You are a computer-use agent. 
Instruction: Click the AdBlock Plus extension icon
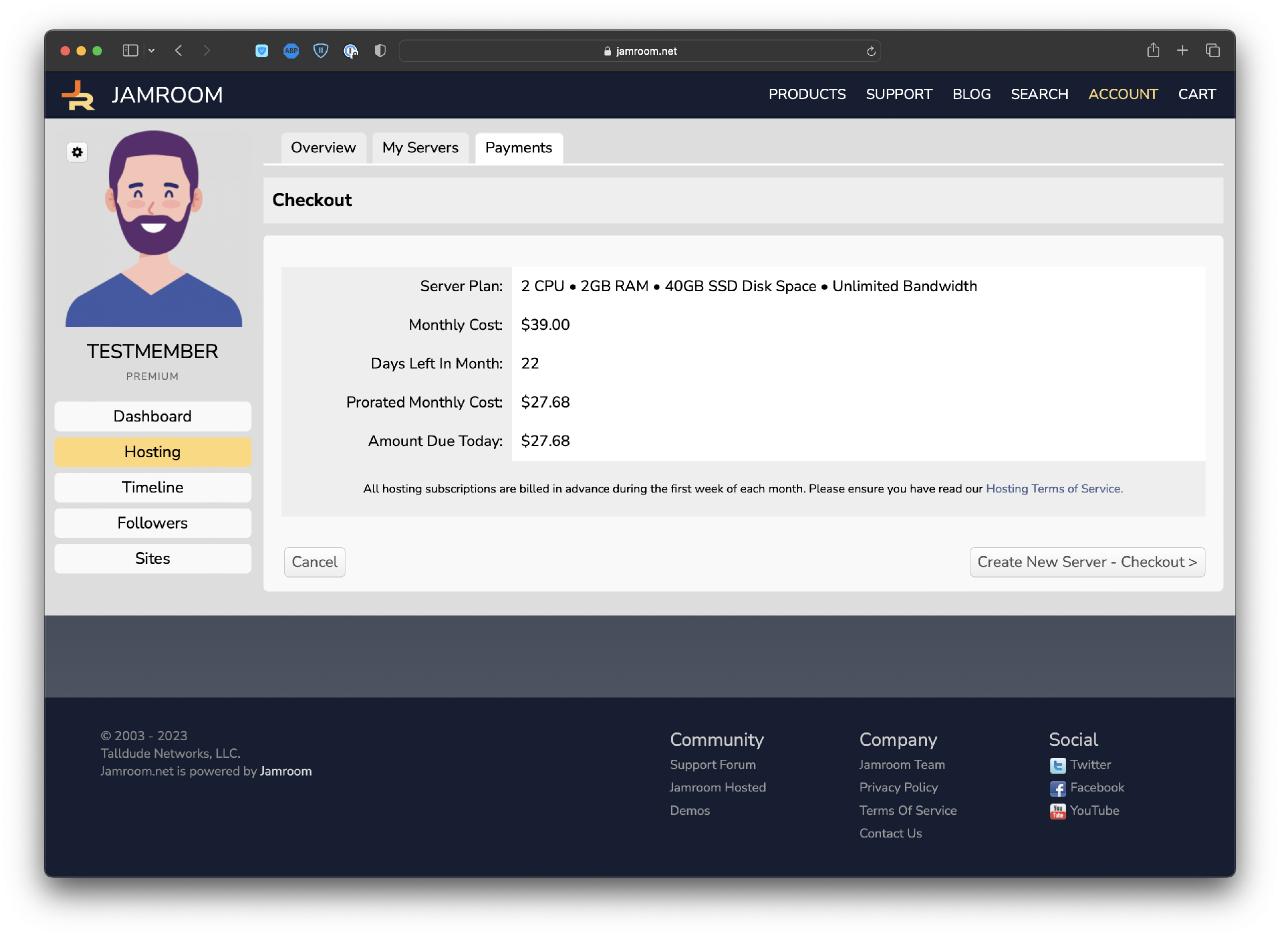[291, 51]
